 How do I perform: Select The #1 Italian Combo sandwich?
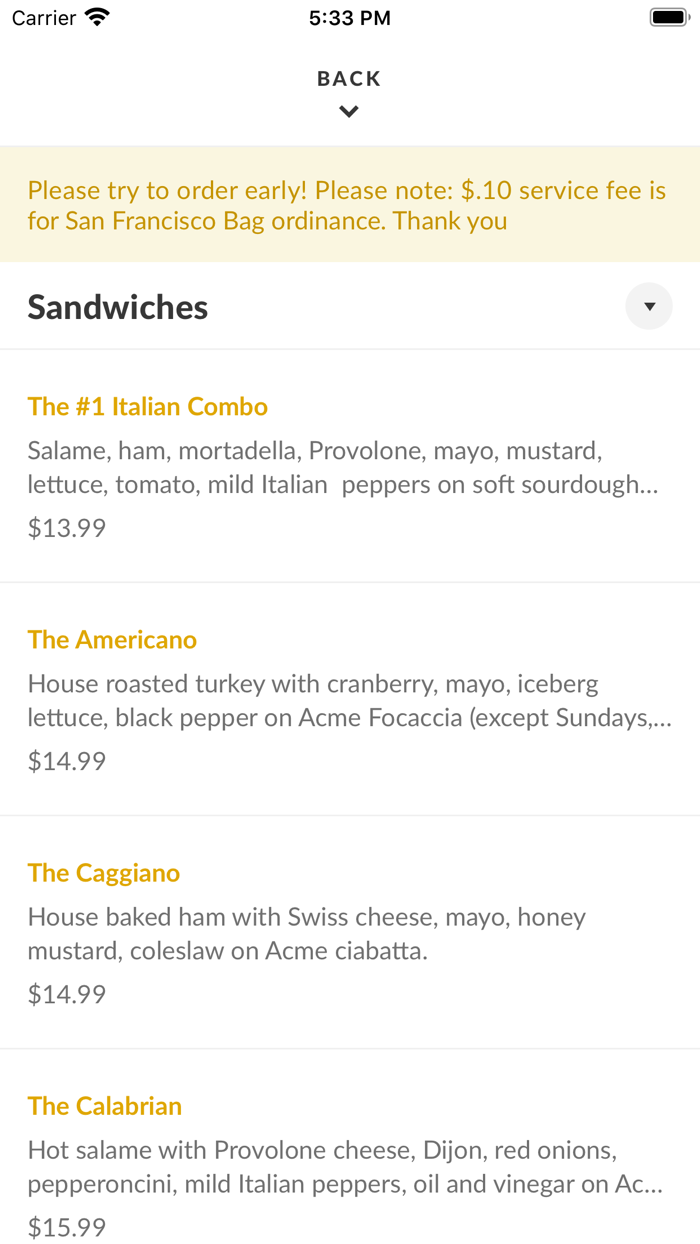[x=148, y=406]
